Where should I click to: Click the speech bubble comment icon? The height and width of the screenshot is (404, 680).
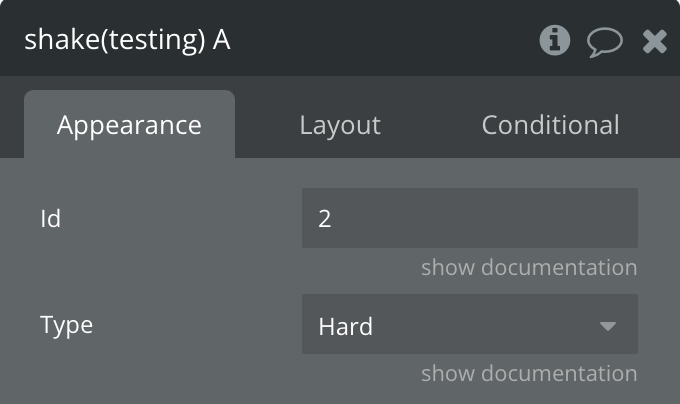604,41
